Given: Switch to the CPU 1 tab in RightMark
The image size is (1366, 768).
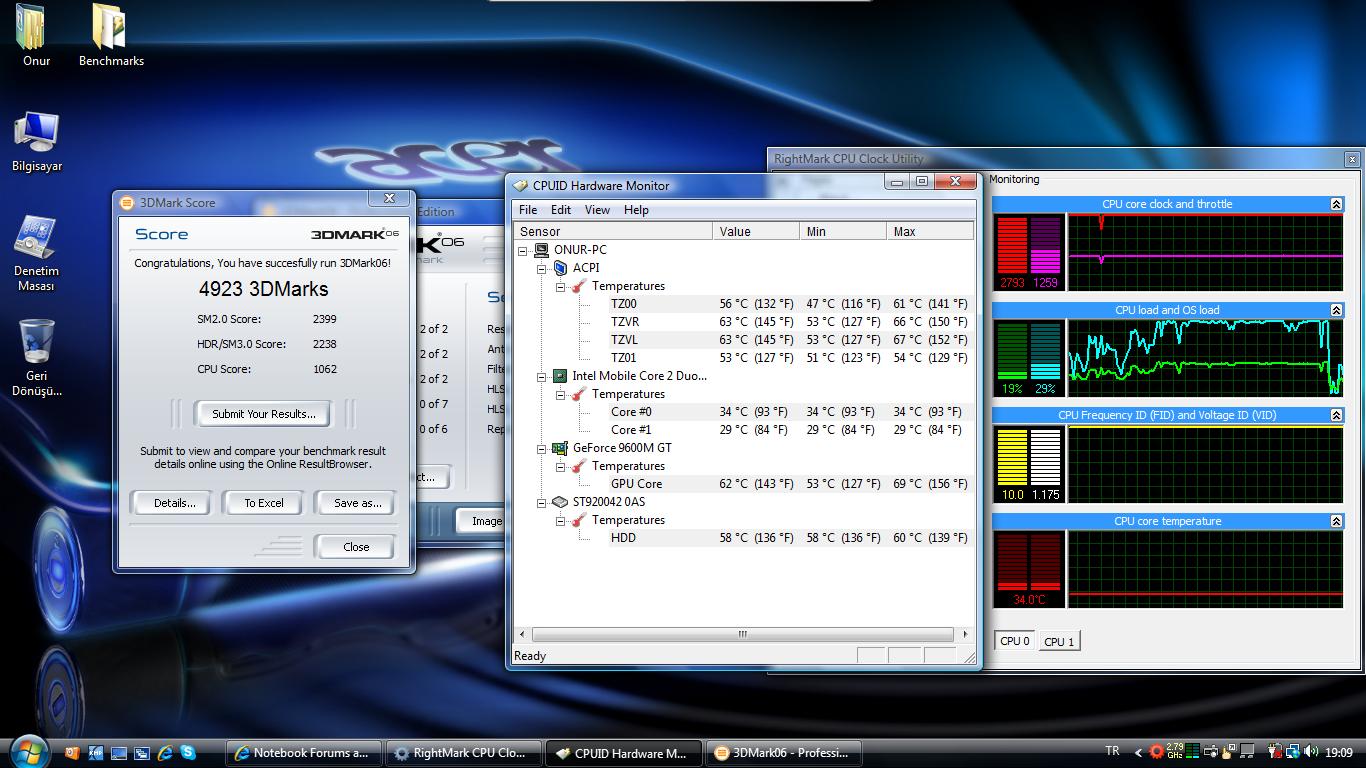Looking at the screenshot, I should tap(1059, 642).
